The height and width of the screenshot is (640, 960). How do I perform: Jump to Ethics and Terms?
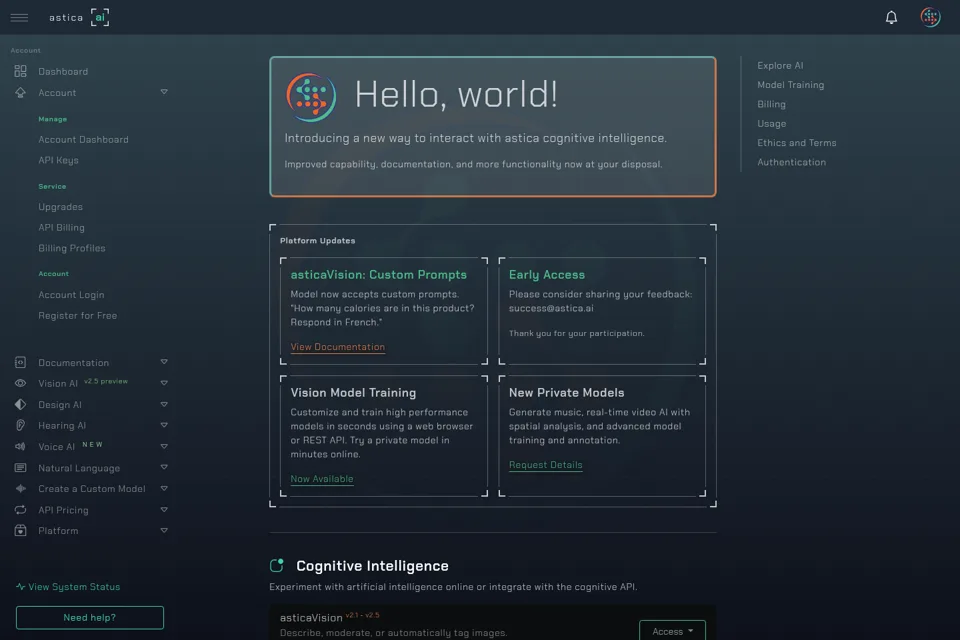[797, 143]
